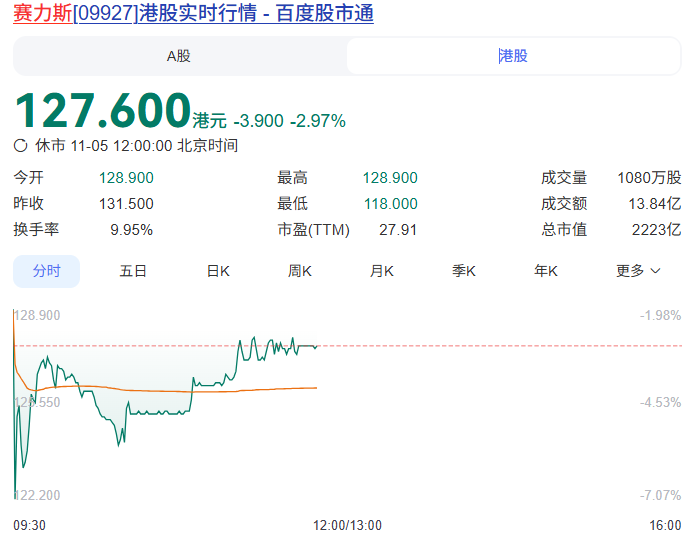Choose the 周K chart period
This screenshot has height=534, width=698.
(300, 271)
